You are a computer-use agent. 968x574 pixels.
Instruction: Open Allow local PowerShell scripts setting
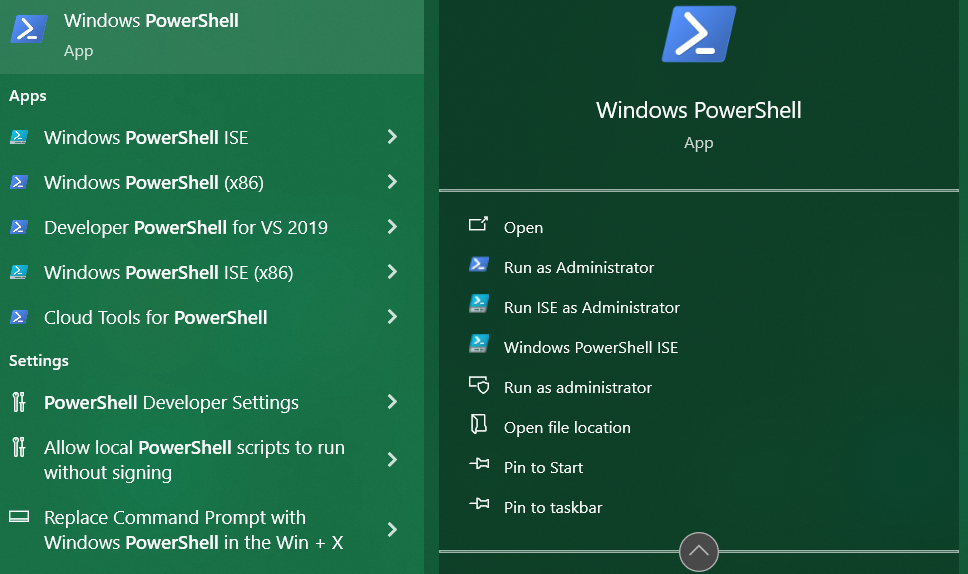tap(212, 460)
